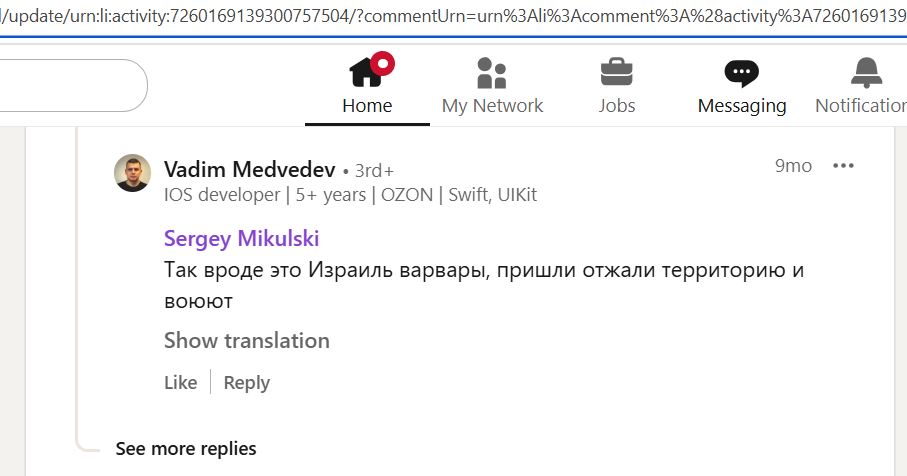
Task: Click the LinkedIn search field
Action: 73,85
